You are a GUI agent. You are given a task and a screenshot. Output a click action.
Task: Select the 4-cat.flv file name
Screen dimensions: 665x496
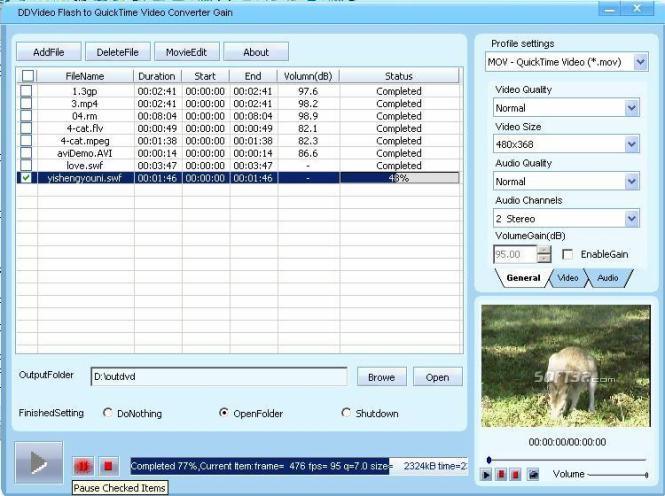coord(85,128)
